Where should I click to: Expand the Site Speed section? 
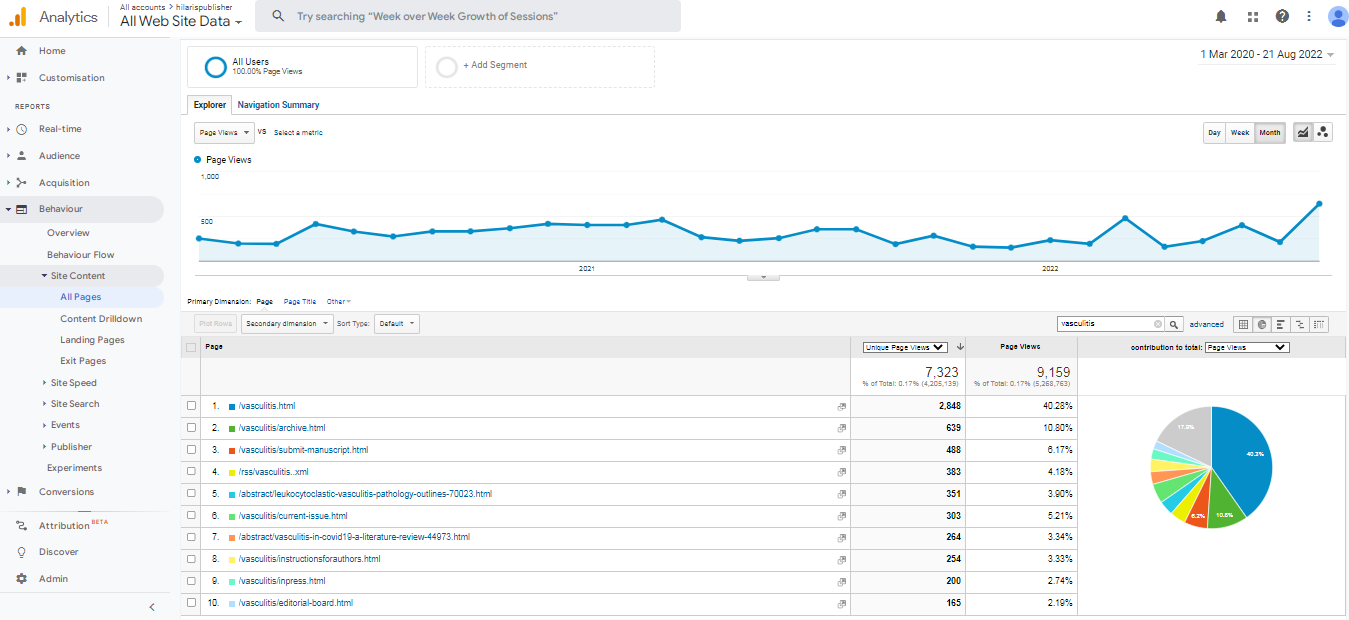(73, 383)
